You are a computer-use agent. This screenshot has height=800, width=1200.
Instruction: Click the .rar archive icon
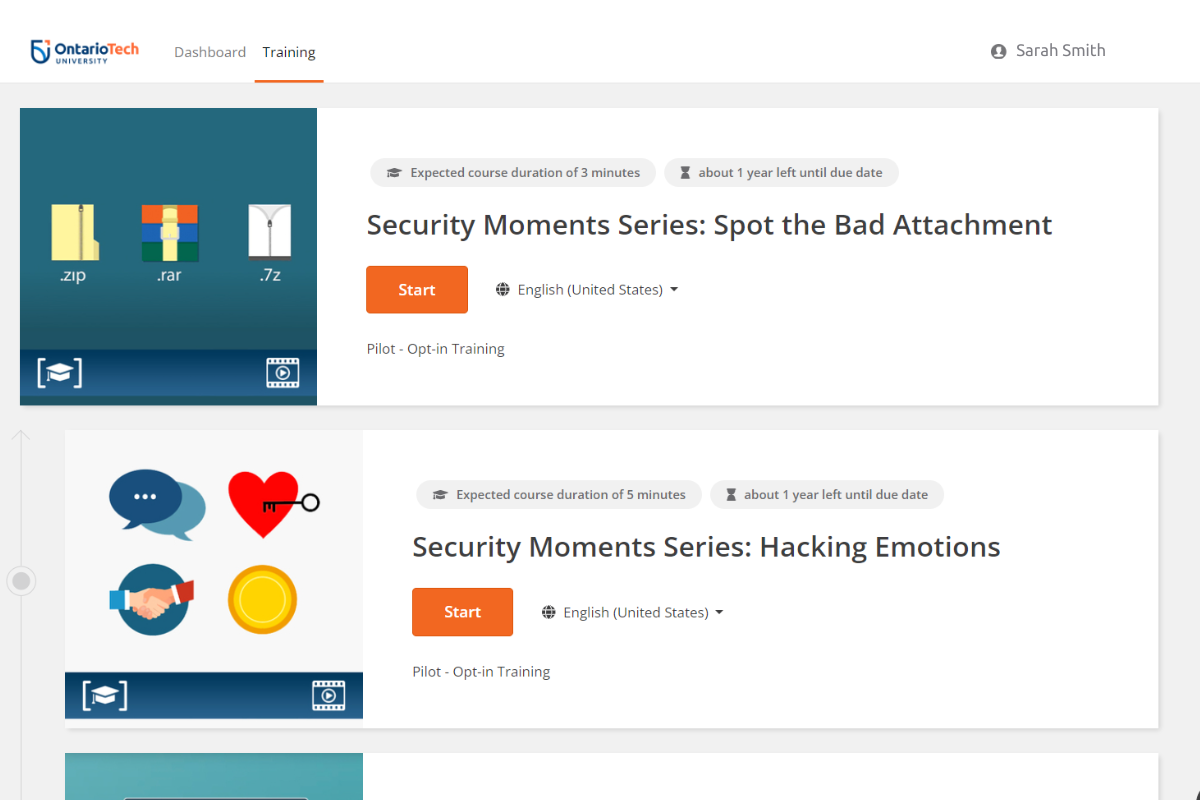coord(169,233)
